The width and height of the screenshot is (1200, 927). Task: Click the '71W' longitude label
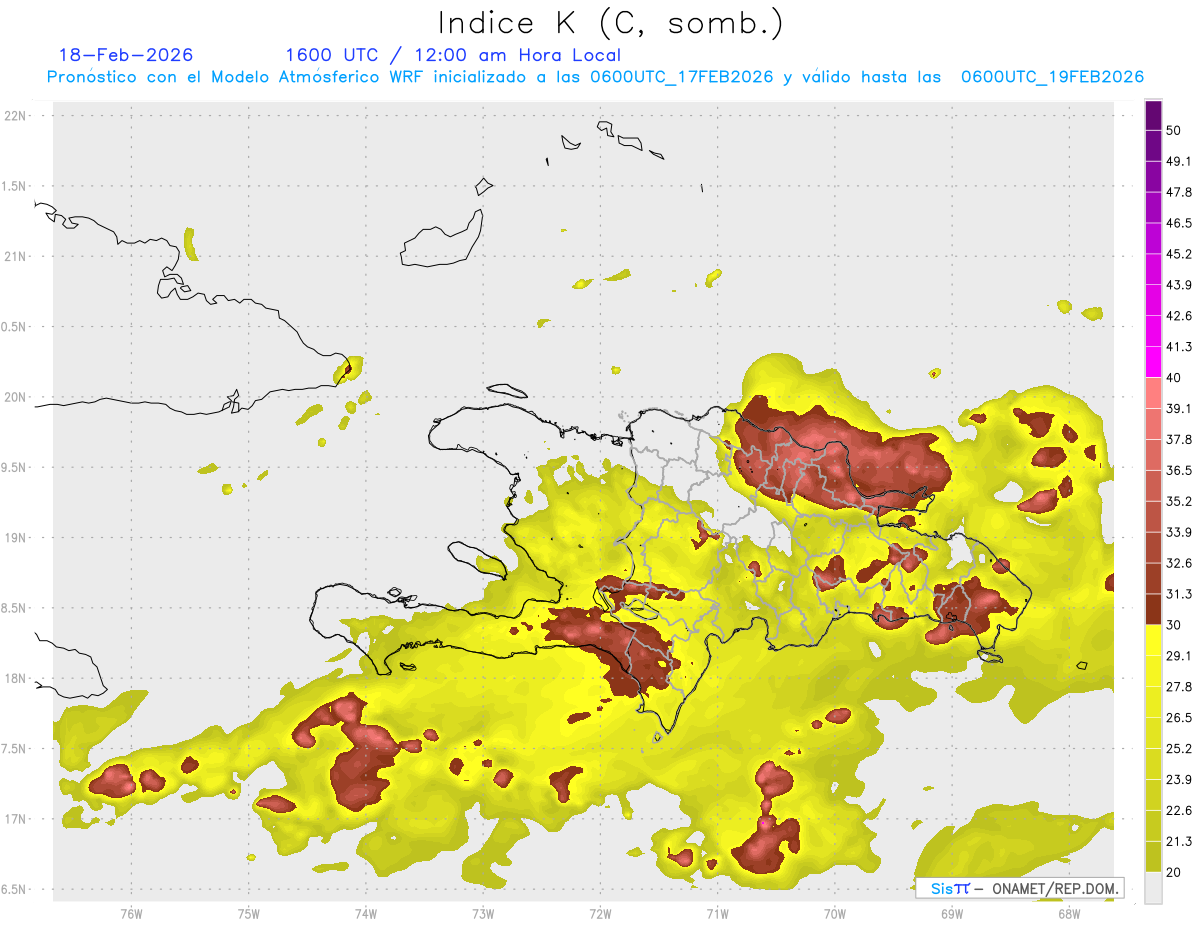[x=717, y=913]
